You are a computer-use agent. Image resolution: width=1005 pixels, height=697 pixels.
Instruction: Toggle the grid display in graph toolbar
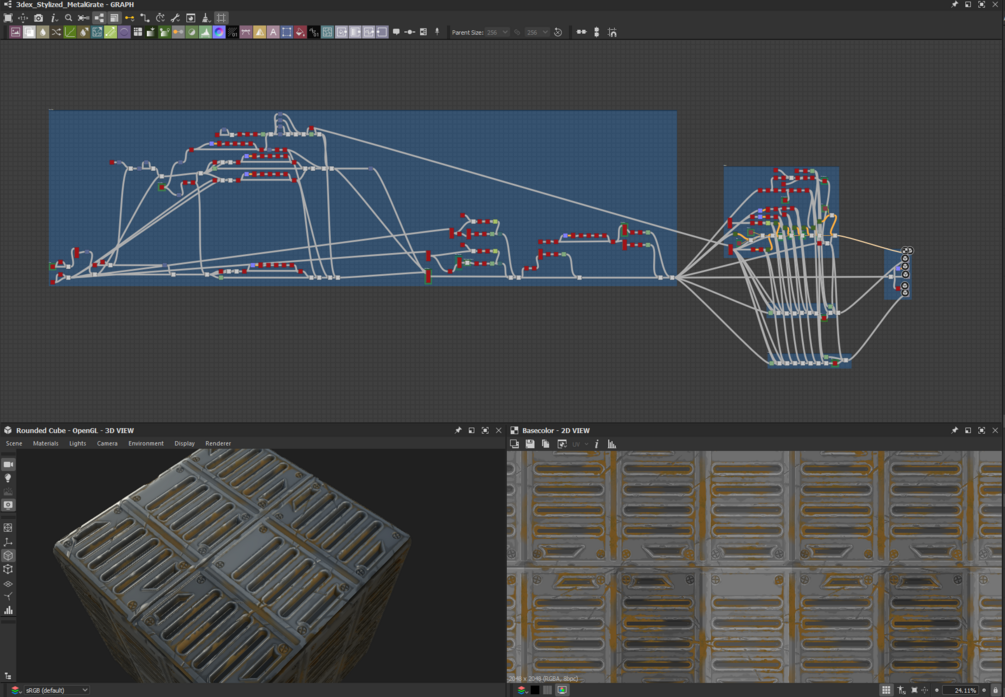221,18
